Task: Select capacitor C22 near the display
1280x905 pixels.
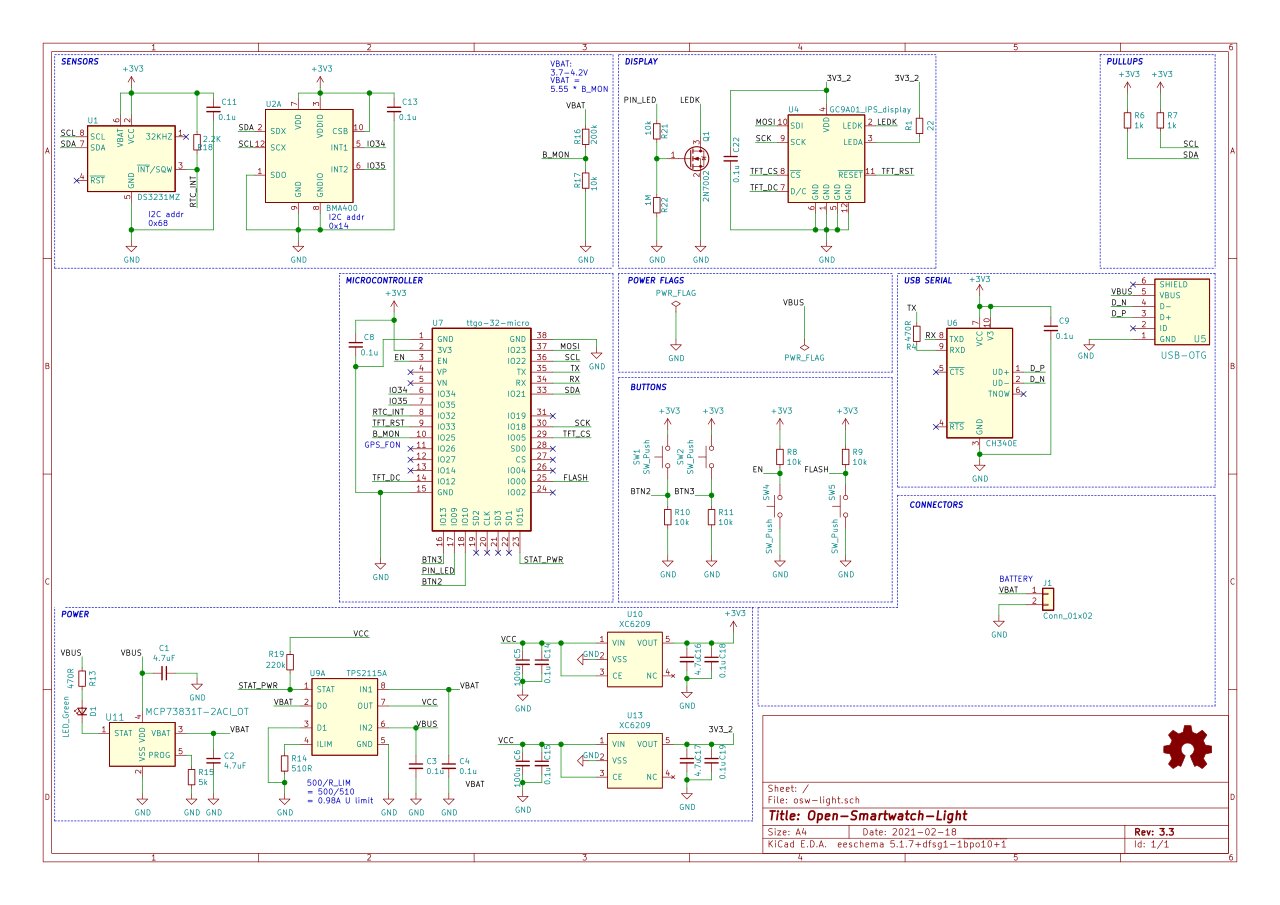Action: 731,156
